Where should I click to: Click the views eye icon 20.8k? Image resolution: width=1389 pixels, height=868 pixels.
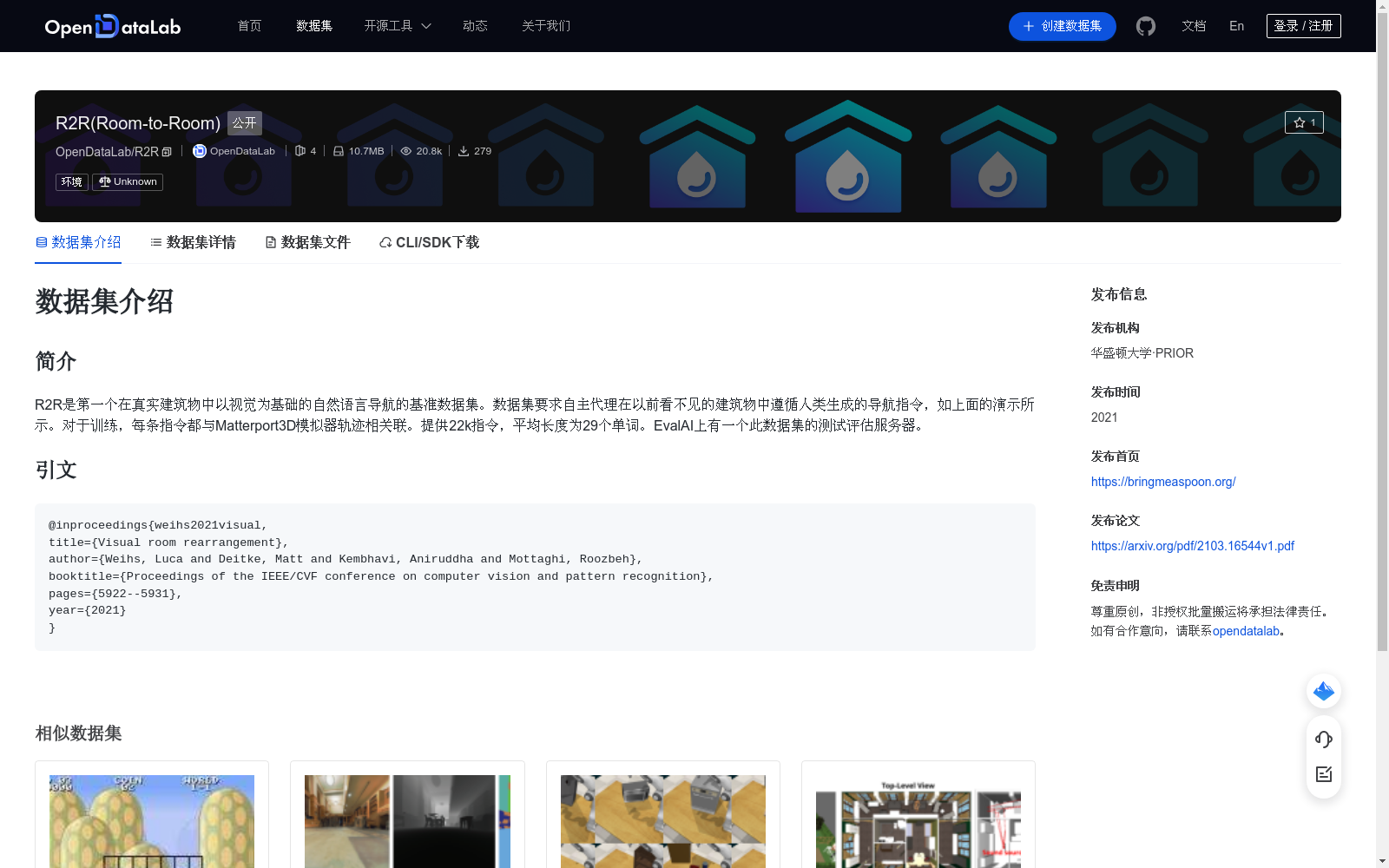tap(405, 151)
